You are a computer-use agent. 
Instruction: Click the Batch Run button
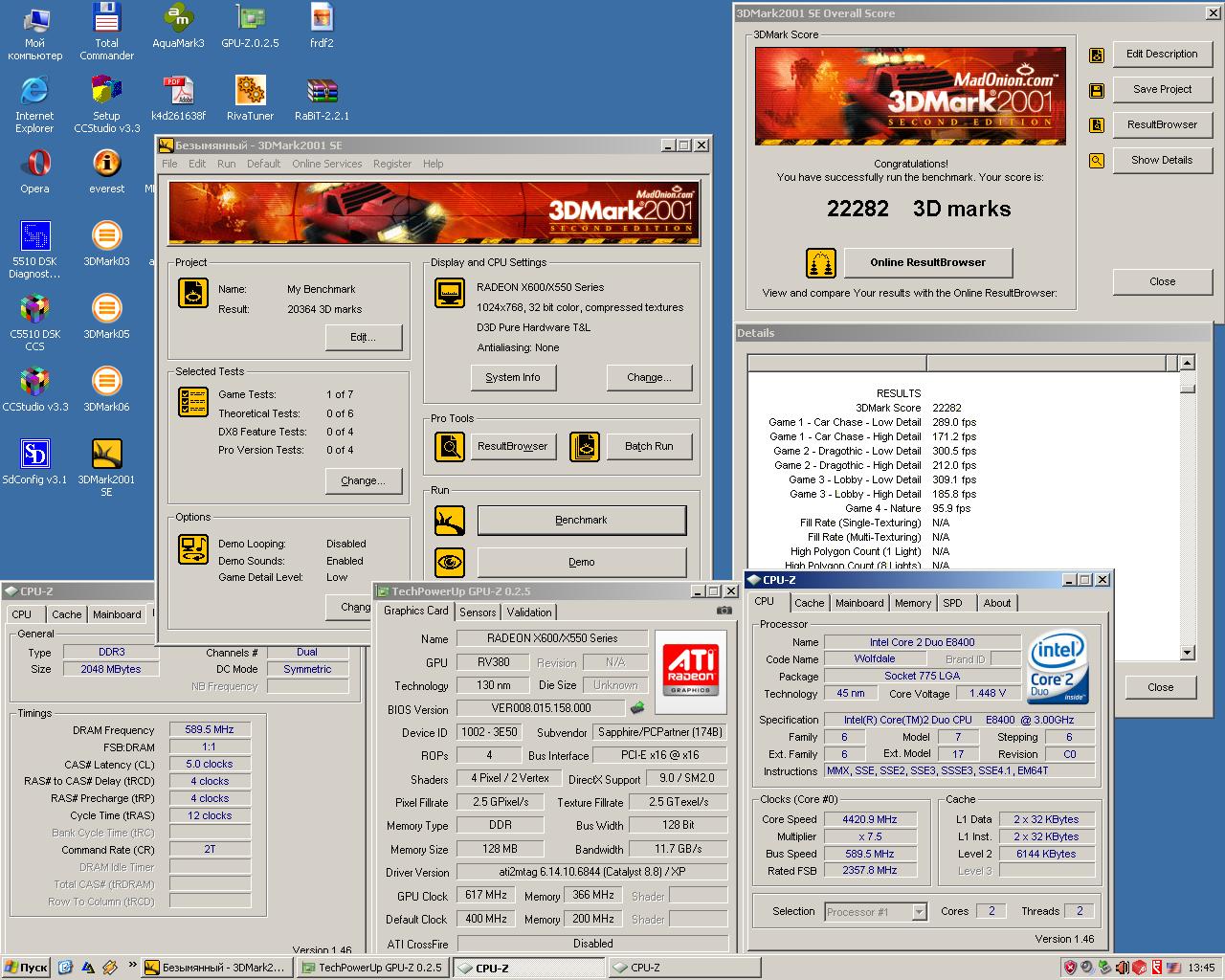tap(649, 446)
